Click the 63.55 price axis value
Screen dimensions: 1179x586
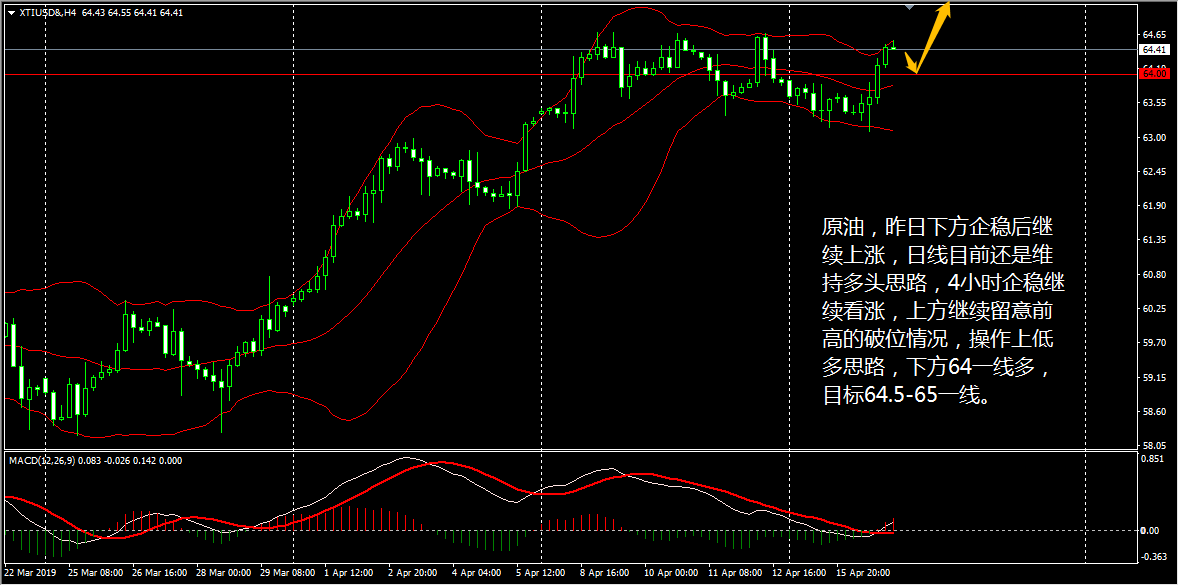coord(1153,104)
